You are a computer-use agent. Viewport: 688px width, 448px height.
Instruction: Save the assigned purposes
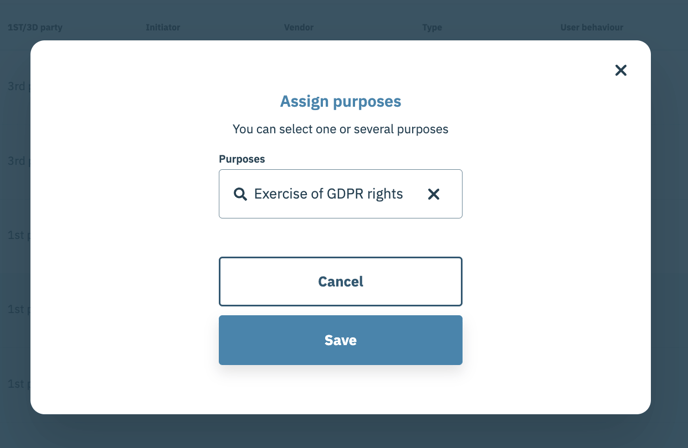pos(340,340)
